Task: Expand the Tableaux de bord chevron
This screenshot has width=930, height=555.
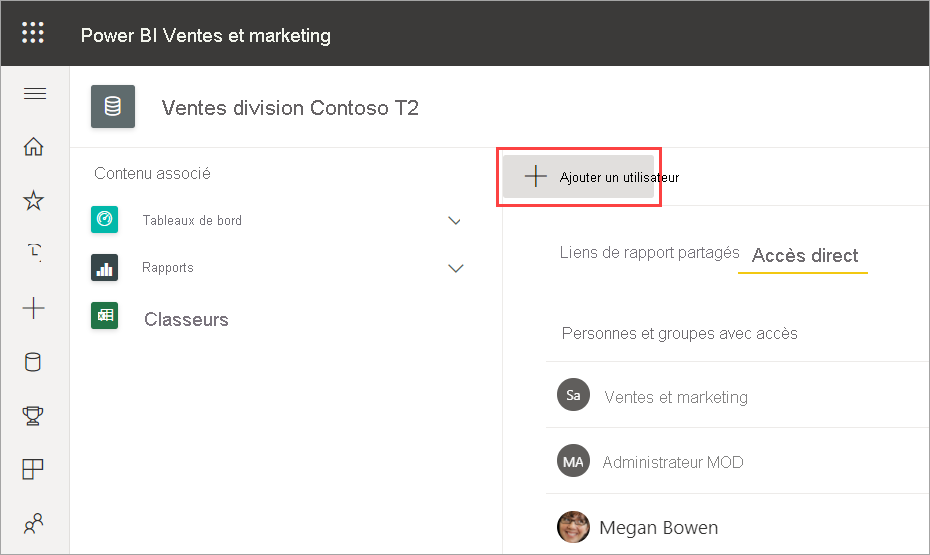Action: click(454, 221)
